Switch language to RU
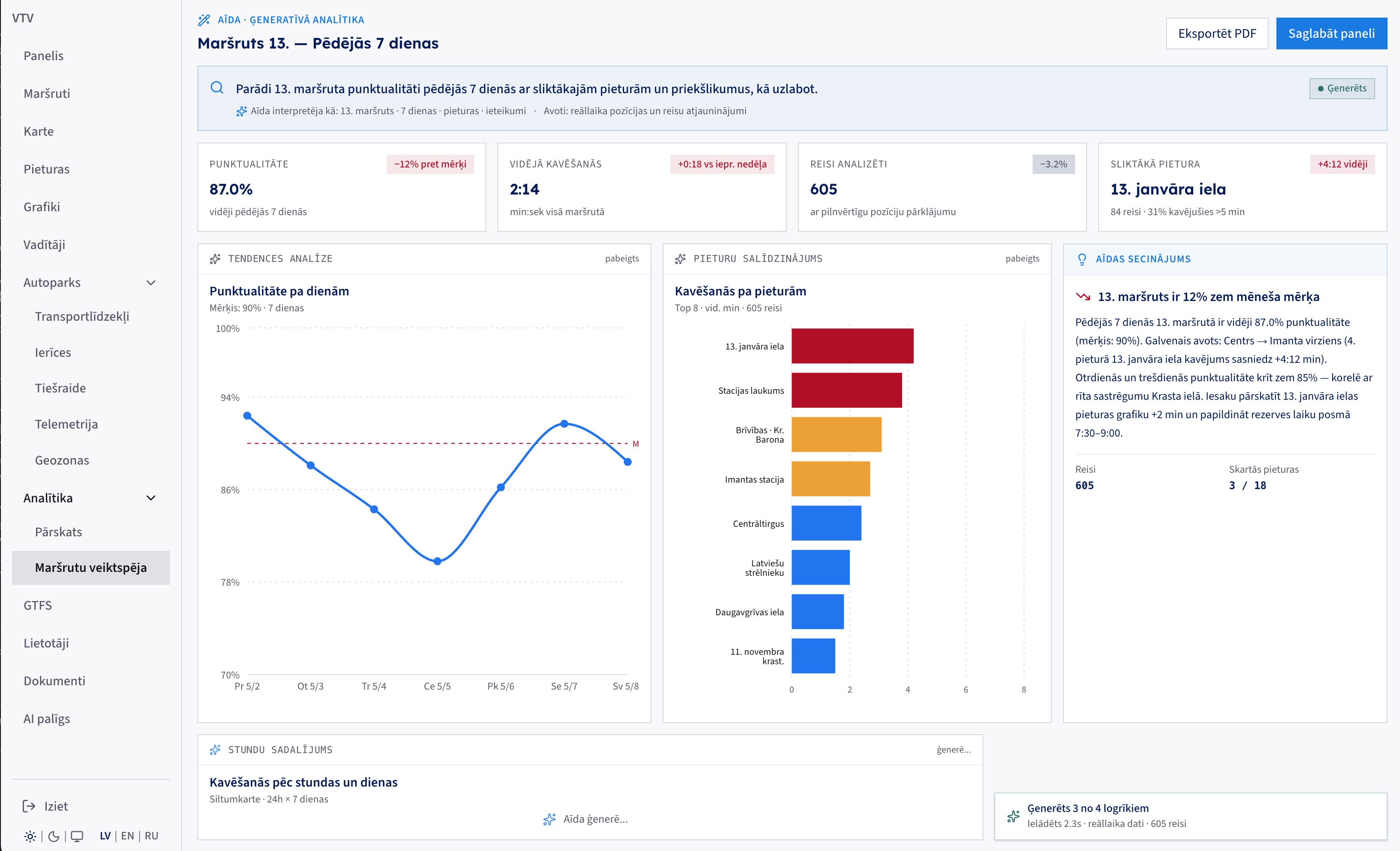 151,836
